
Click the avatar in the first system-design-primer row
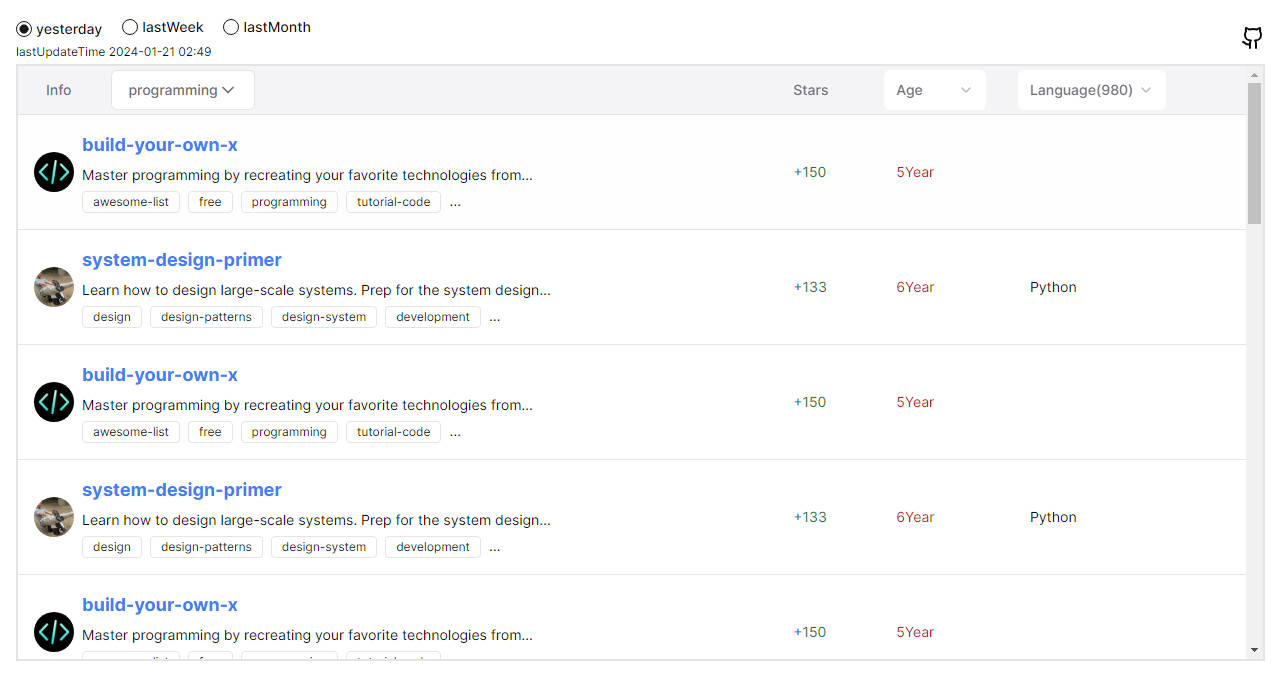point(54,287)
